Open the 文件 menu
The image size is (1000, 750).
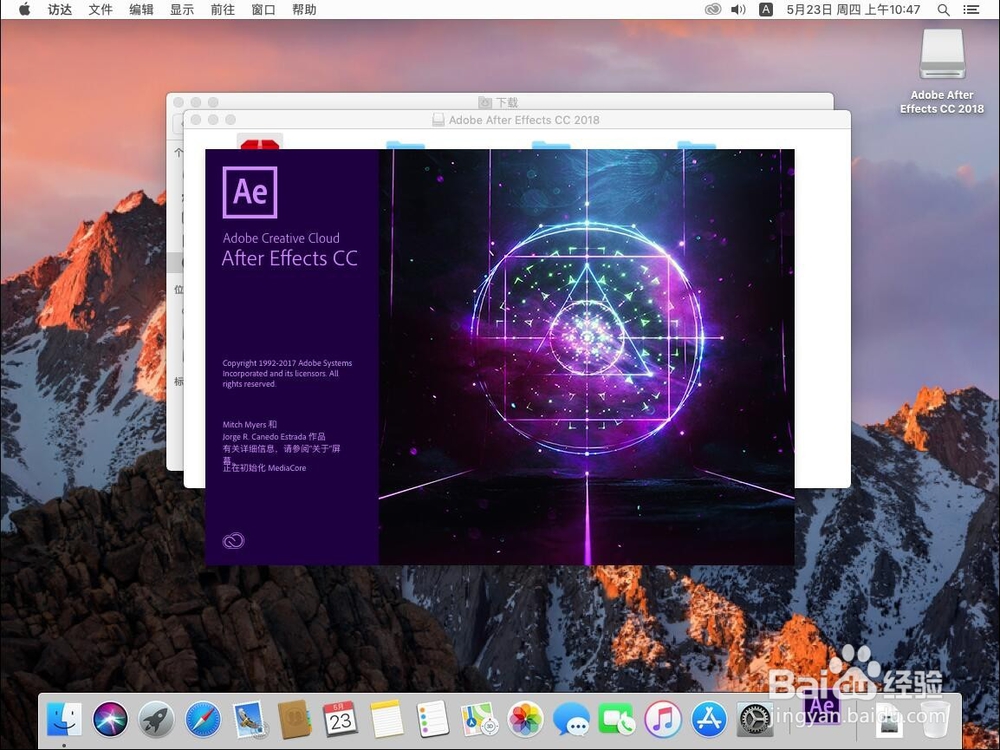[x=101, y=10]
